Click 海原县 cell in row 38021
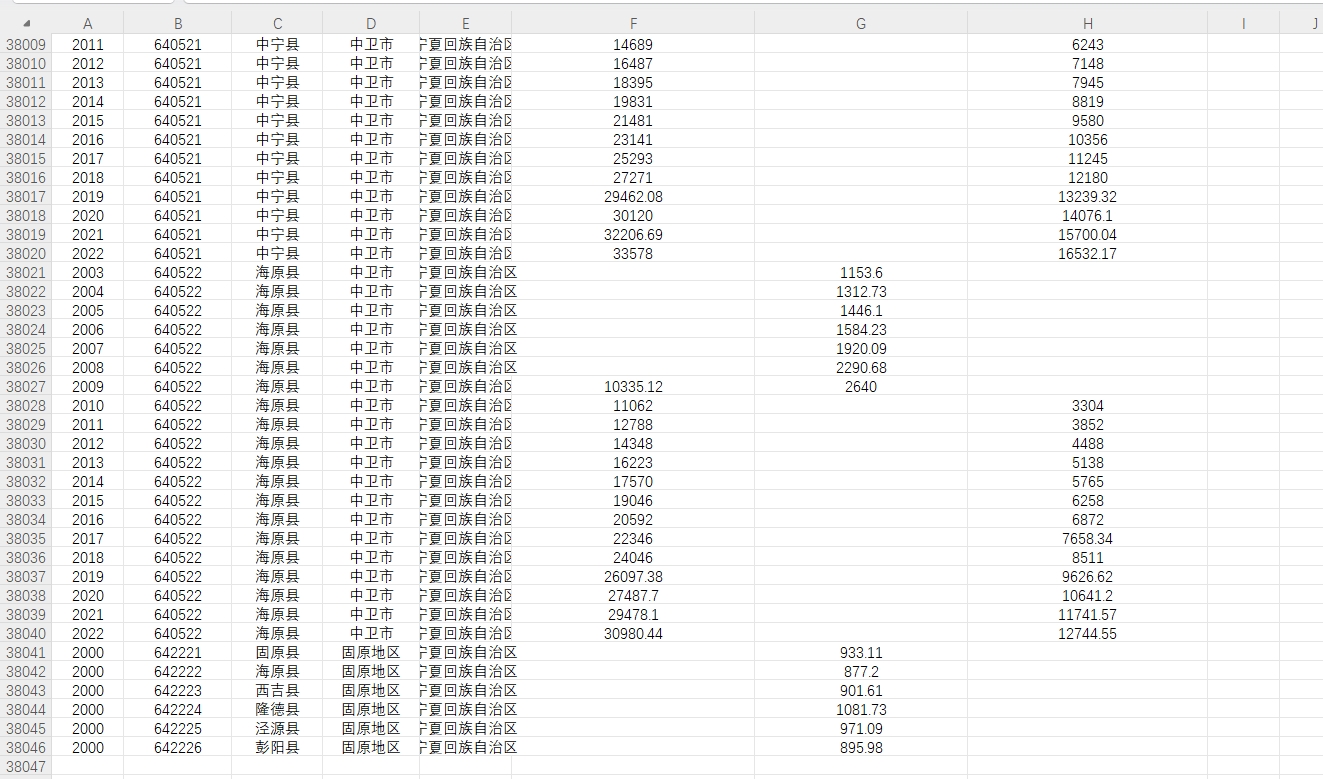1323x779 pixels. [x=277, y=272]
